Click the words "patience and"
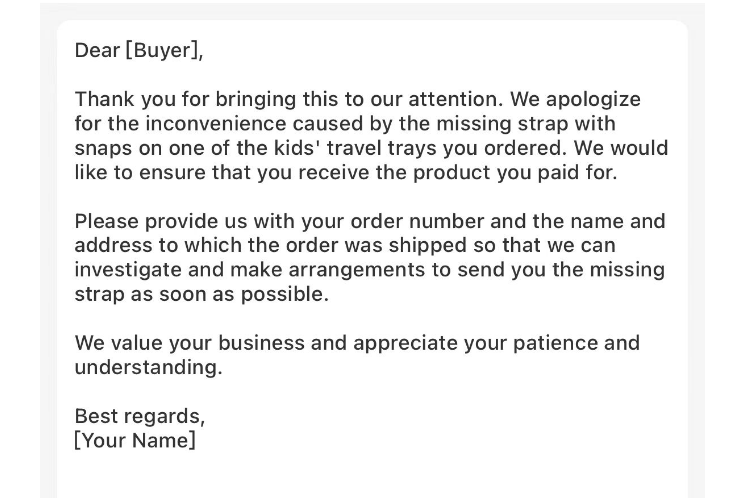Viewport: 743px width, 498px height. [576, 343]
